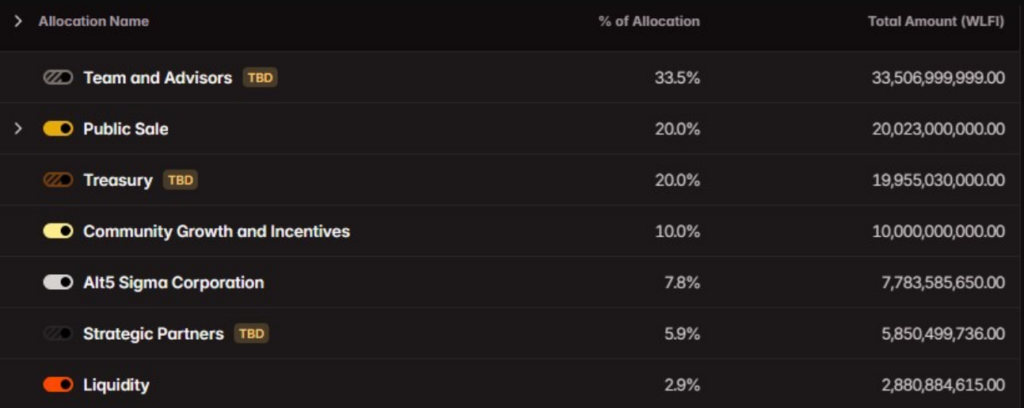Turn off Community Growth and Incentives toggle
Screen dimensions: 1024x408
coord(58,231)
